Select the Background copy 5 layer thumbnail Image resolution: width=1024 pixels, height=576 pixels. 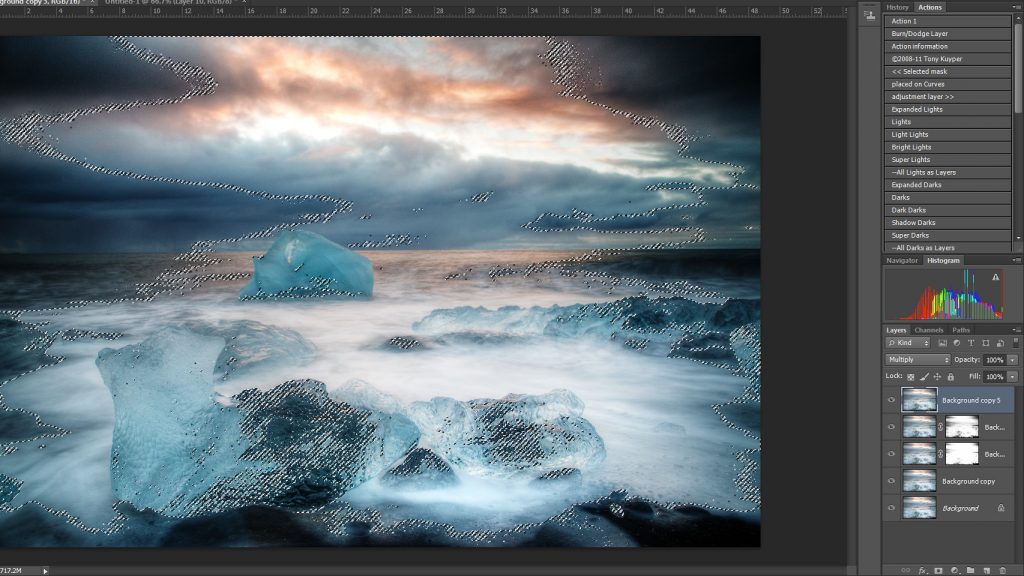(x=919, y=400)
